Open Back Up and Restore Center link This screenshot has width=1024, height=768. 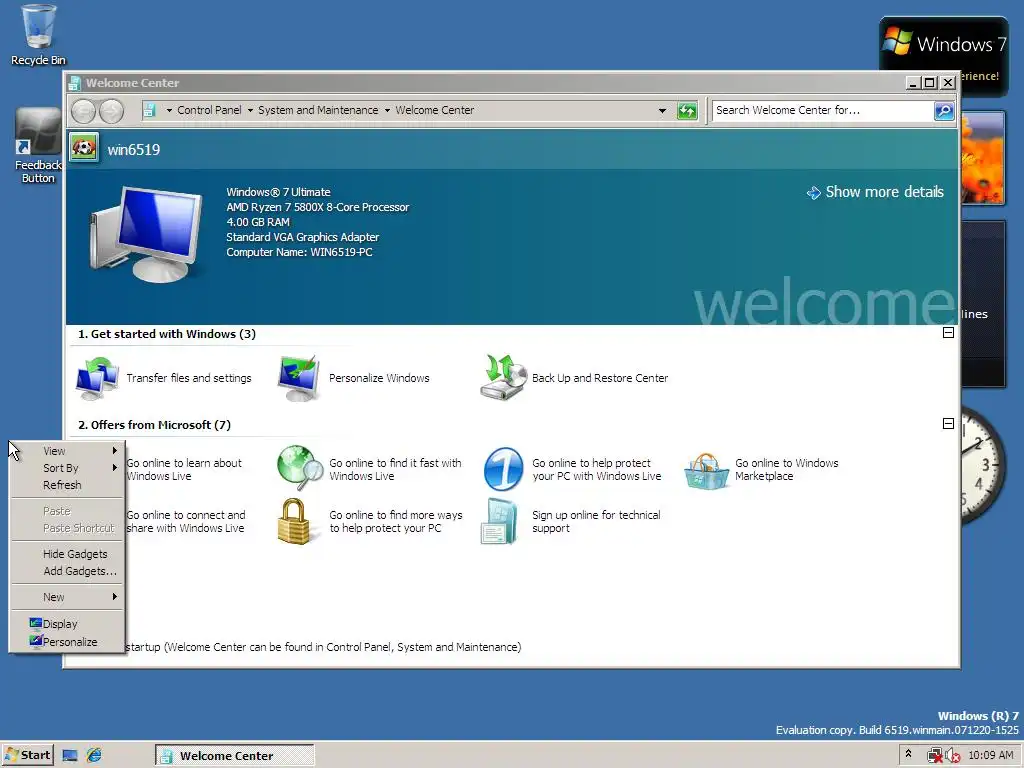pyautogui.click(x=600, y=378)
